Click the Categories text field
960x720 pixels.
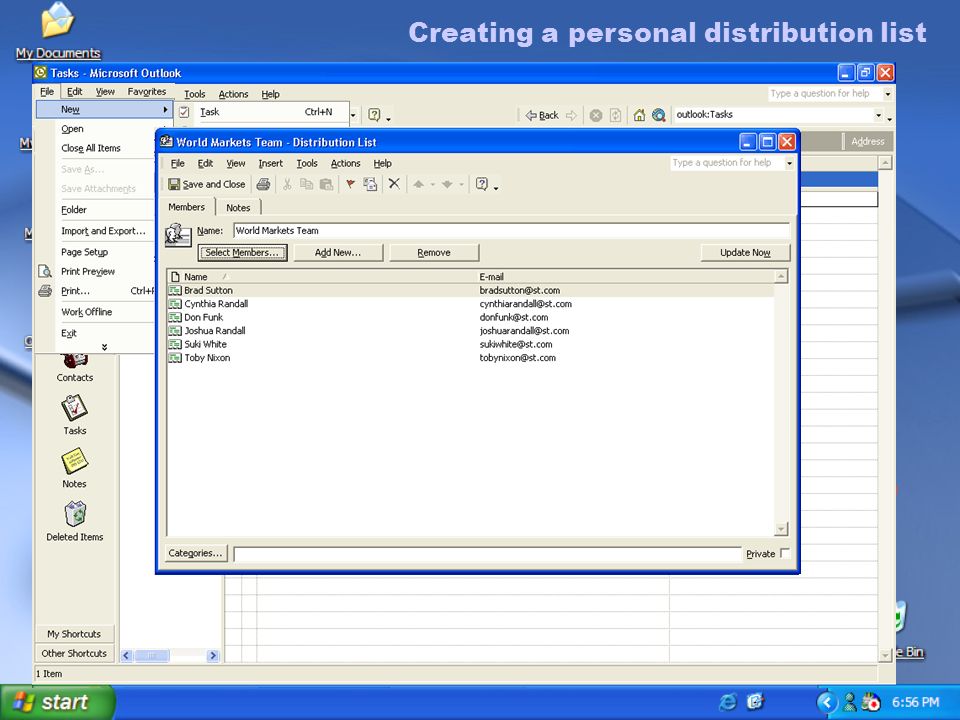(x=487, y=554)
